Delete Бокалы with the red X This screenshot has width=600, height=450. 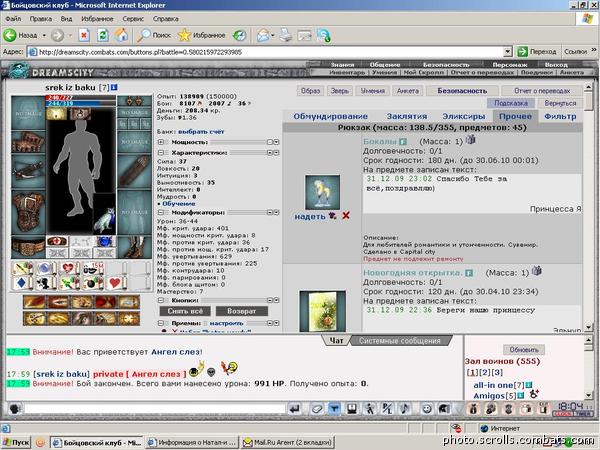[346, 215]
